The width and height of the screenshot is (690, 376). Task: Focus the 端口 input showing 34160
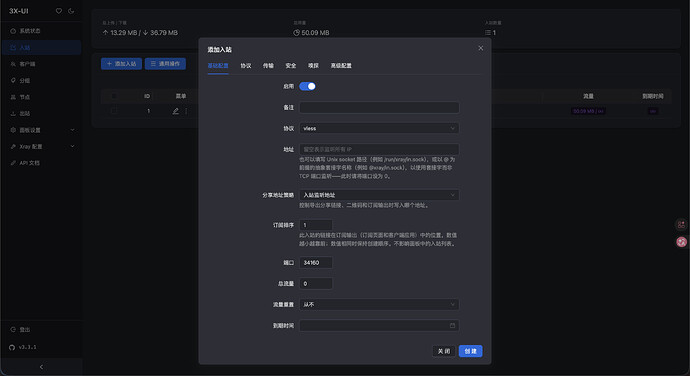pyautogui.click(x=316, y=262)
